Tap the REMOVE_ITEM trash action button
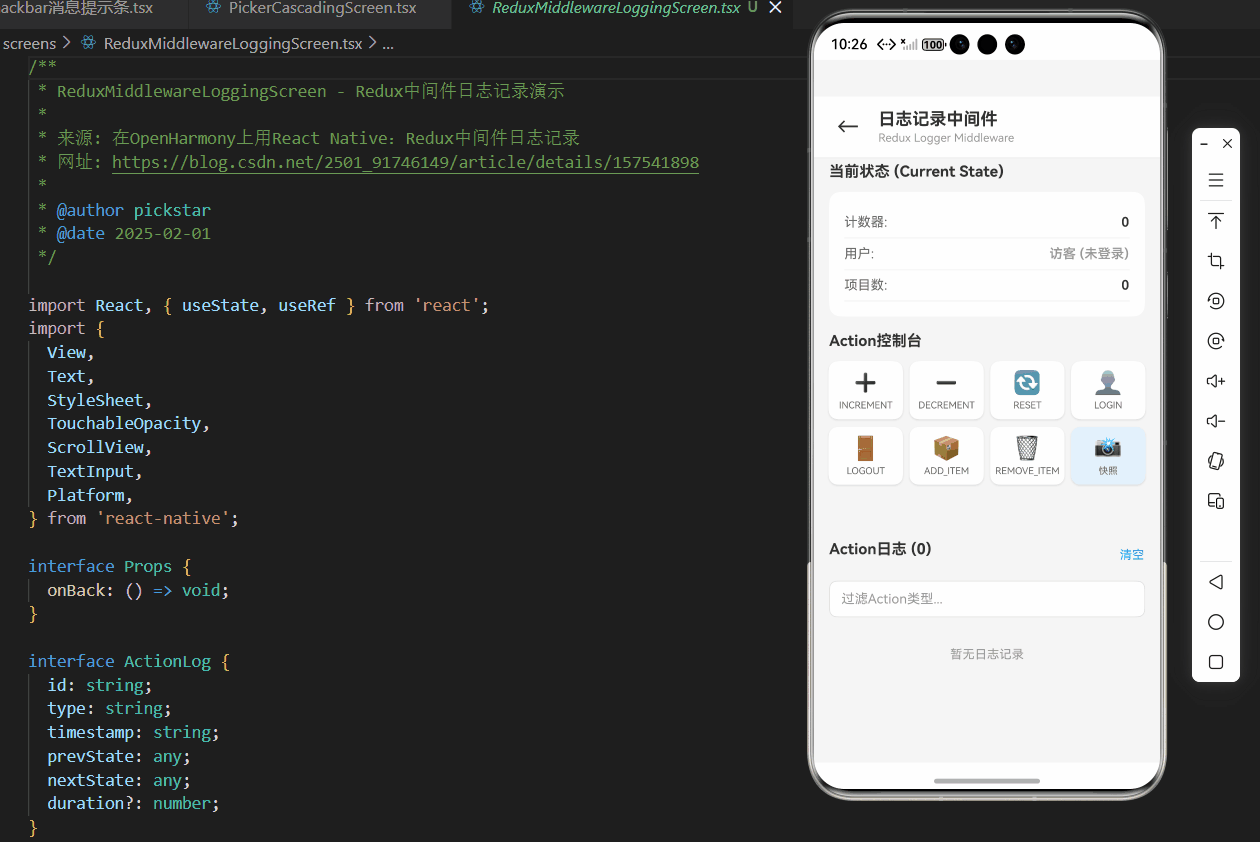 [x=1027, y=456]
